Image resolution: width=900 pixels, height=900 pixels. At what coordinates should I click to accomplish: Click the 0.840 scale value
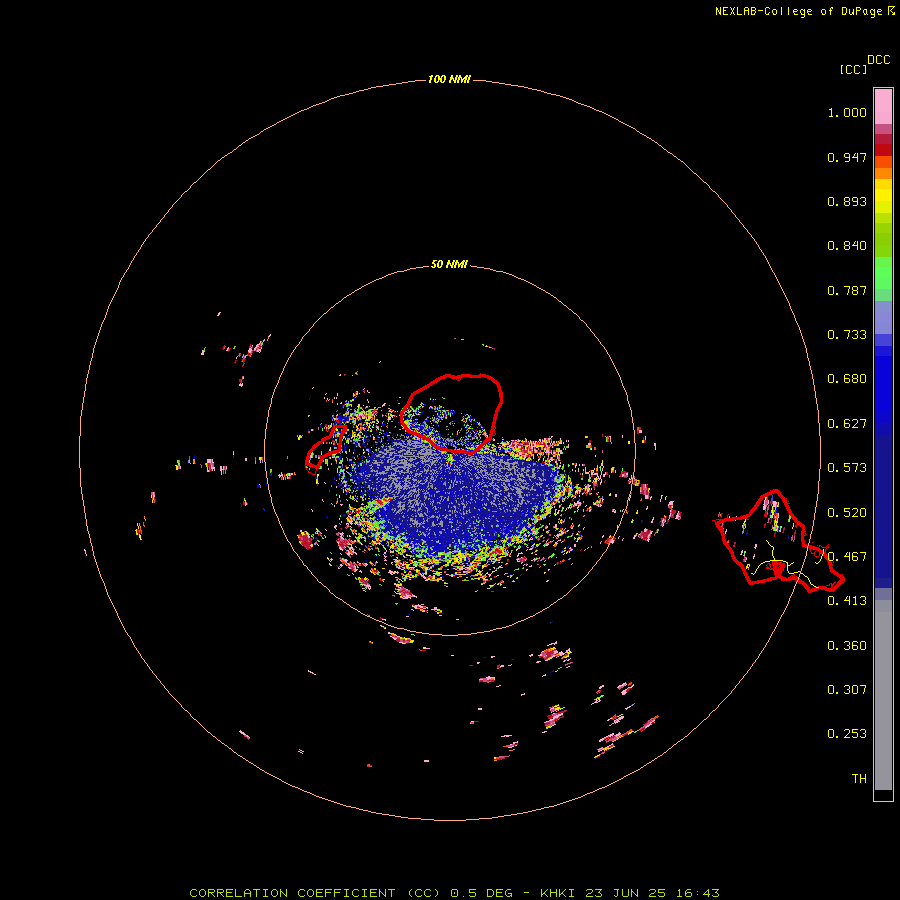(x=847, y=246)
